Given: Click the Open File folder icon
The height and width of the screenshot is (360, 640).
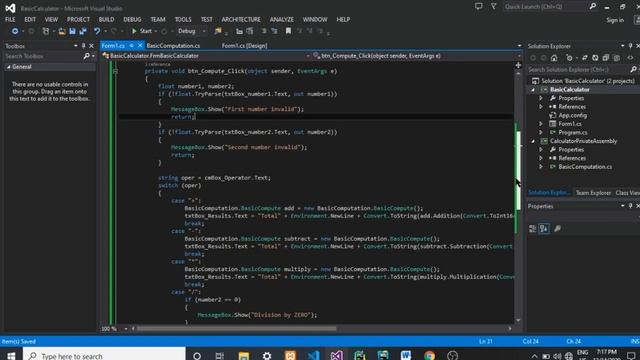Looking at the screenshot, I should pyautogui.click(x=62, y=31).
